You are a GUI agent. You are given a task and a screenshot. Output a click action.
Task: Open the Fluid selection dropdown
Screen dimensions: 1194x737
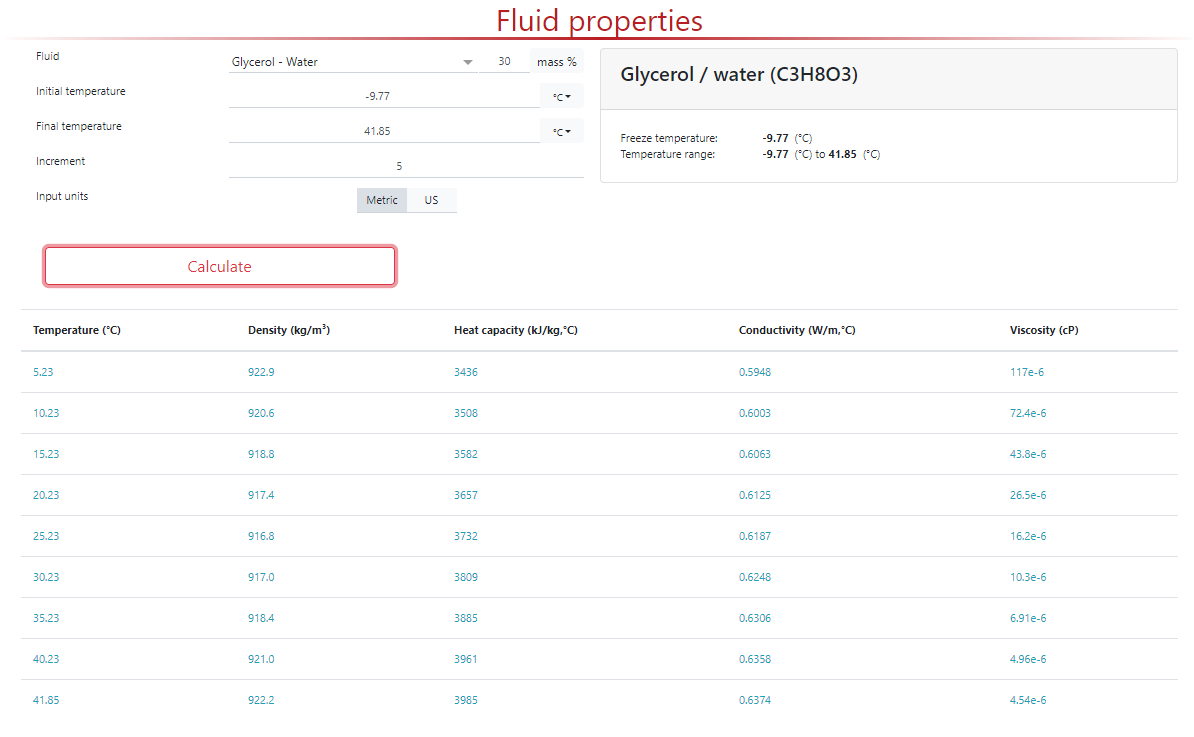[x=466, y=61]
